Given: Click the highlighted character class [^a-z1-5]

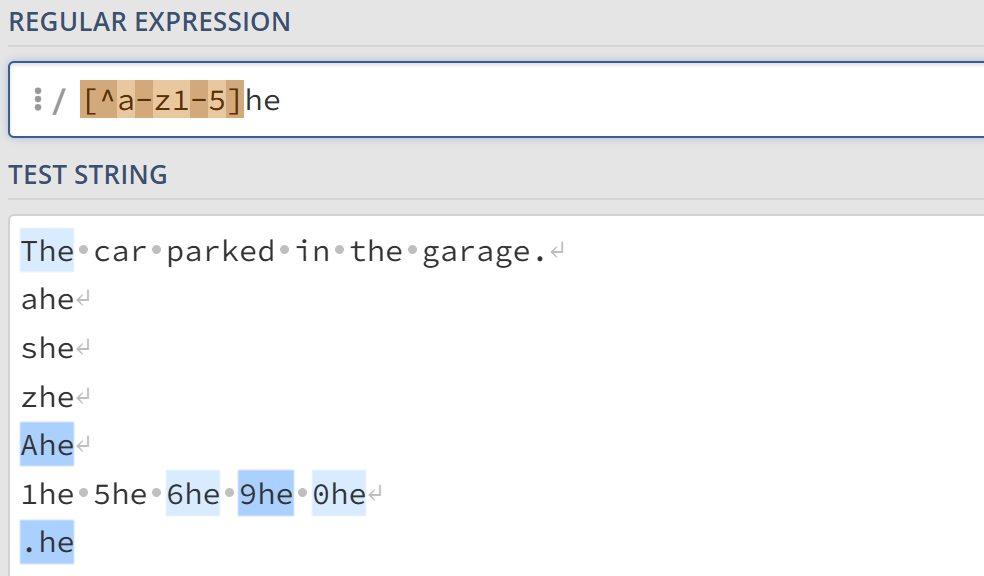Looking at the screenshot, I should (162, 101).
